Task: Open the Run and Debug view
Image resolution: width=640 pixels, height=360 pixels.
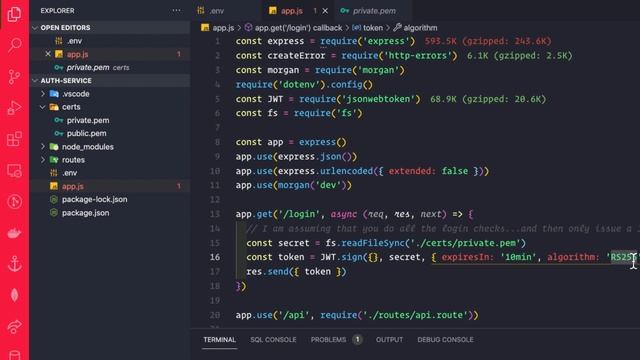Action: (x=14, y=108)
